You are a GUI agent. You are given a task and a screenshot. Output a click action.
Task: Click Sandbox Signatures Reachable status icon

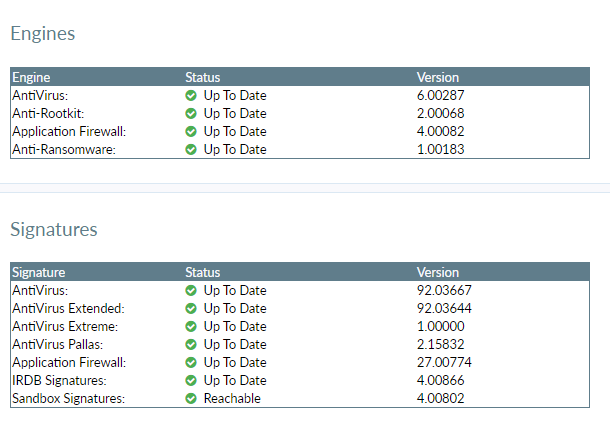point(191,398)
